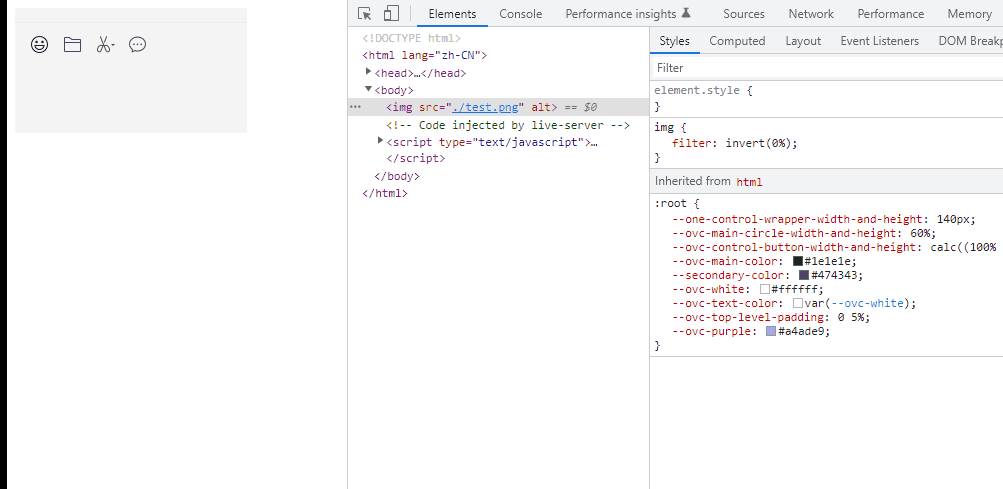Select the Styles sub-tab
This screenshot has height=489, width=1003.
point(674,41)
